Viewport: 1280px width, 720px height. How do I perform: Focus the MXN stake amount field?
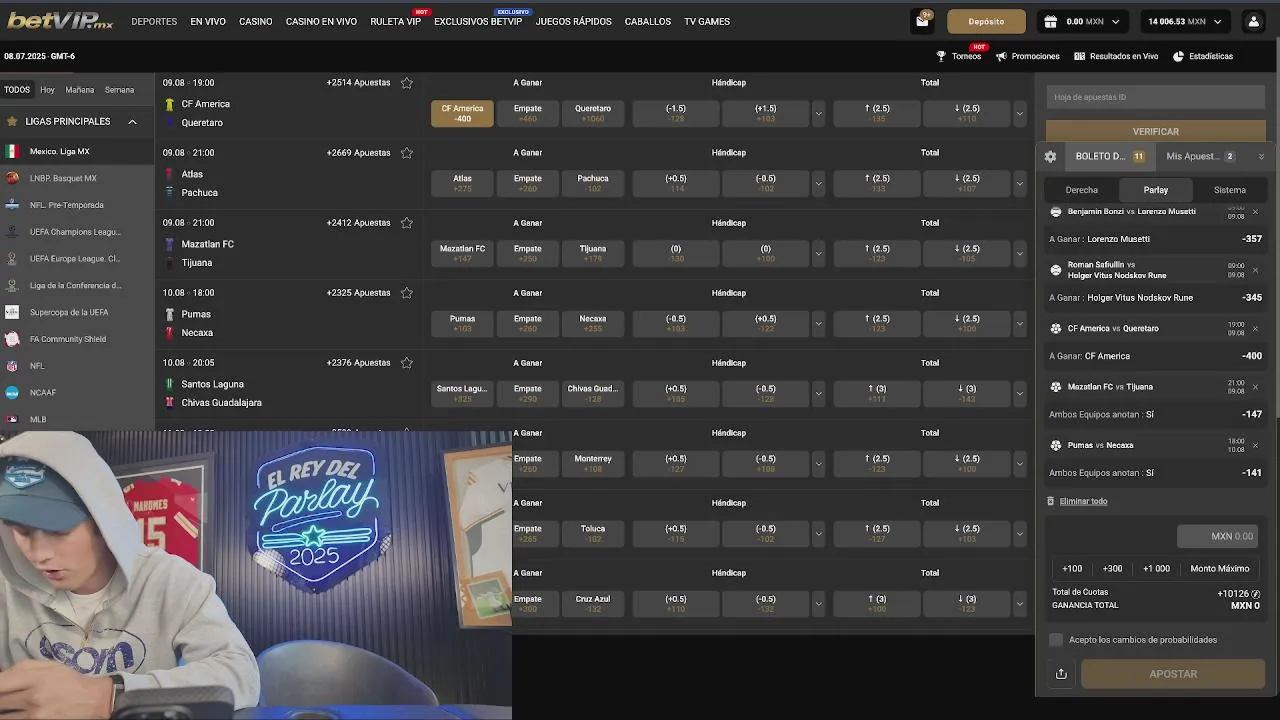point(1217,537)
